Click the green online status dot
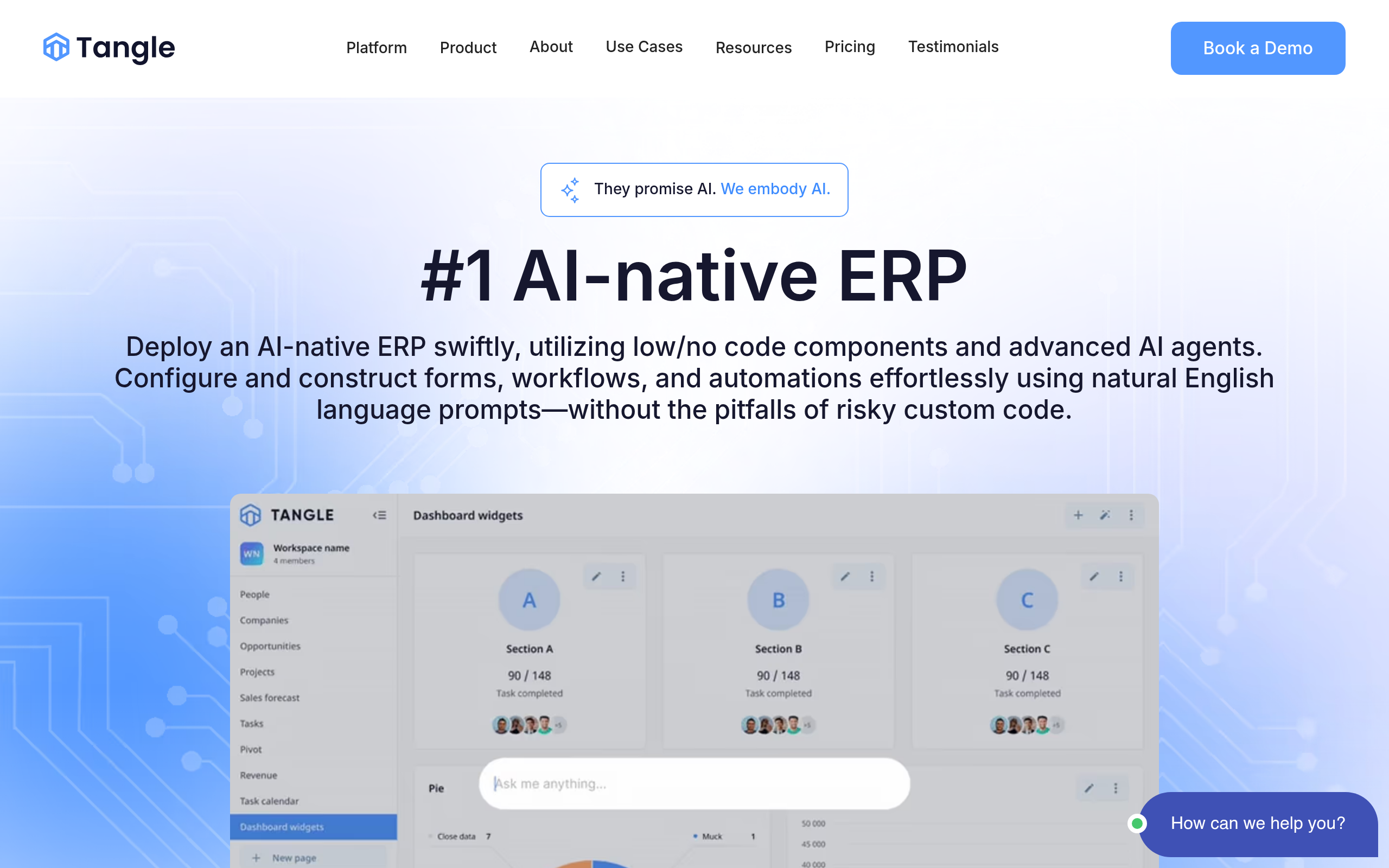Screen dimensions: 1389x868 [1137, 823]
